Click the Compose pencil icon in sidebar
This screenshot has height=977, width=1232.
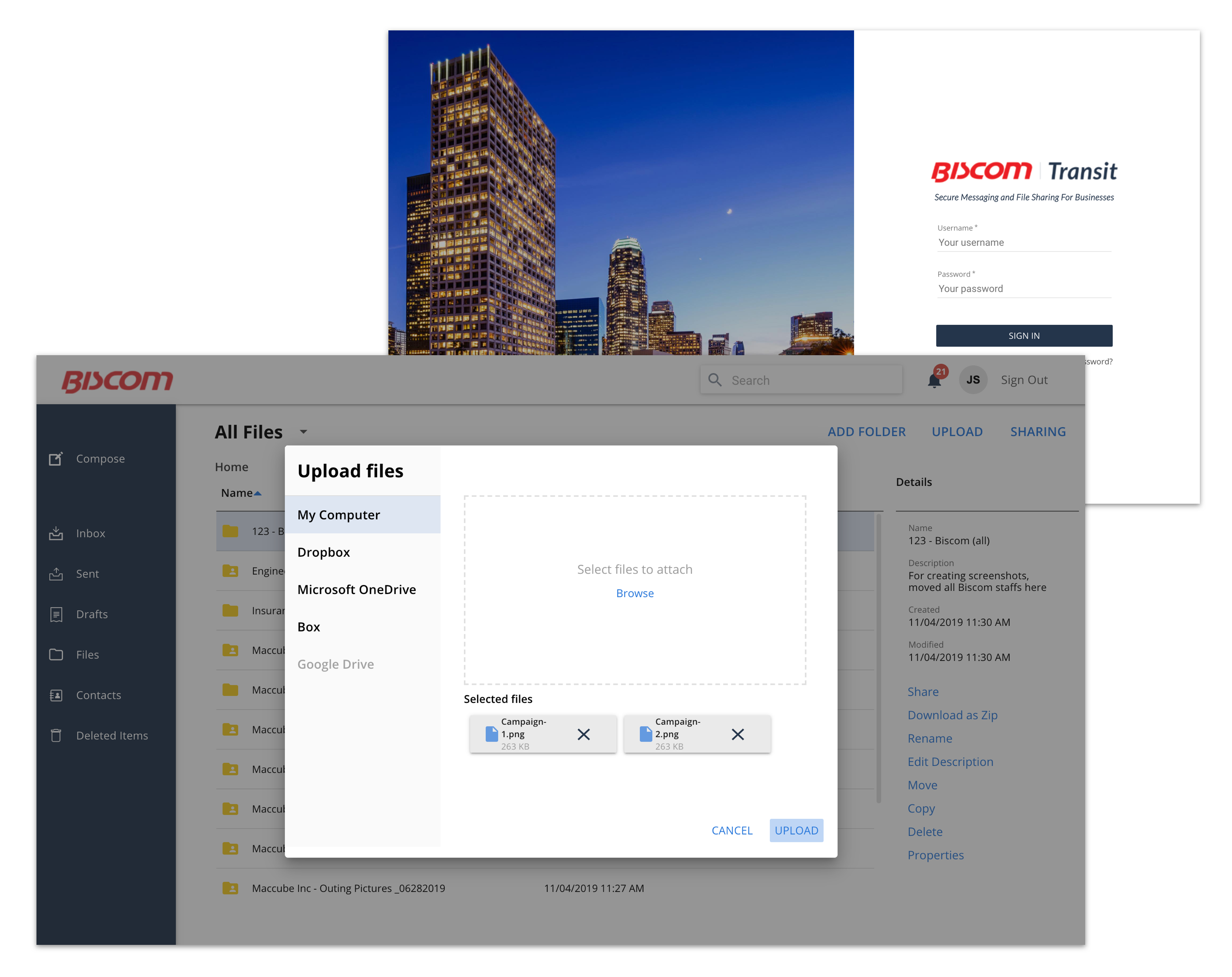[x=56, y=459]
